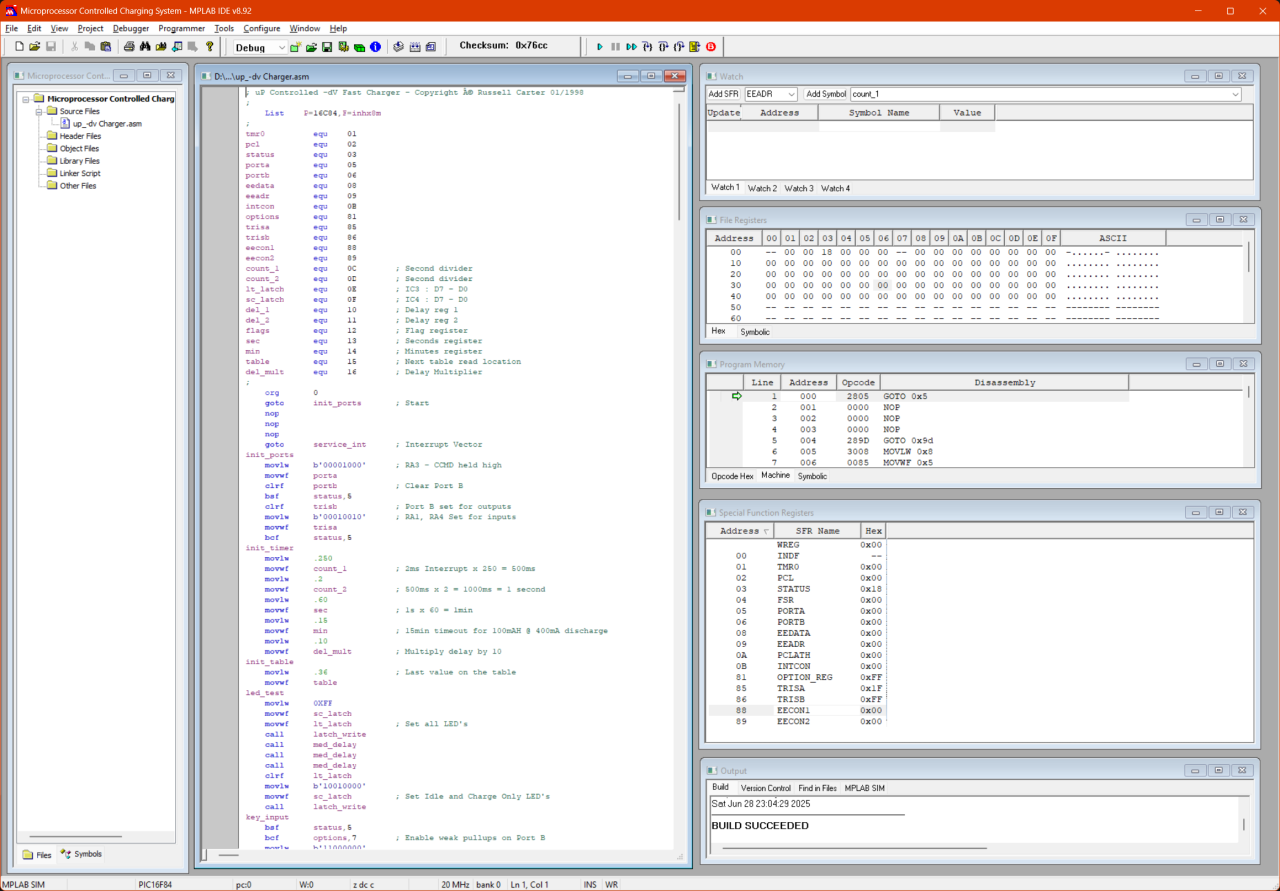Open Version Control tab in Output window
Viewport: 1280px width, 891px height.
pos(765,788)
